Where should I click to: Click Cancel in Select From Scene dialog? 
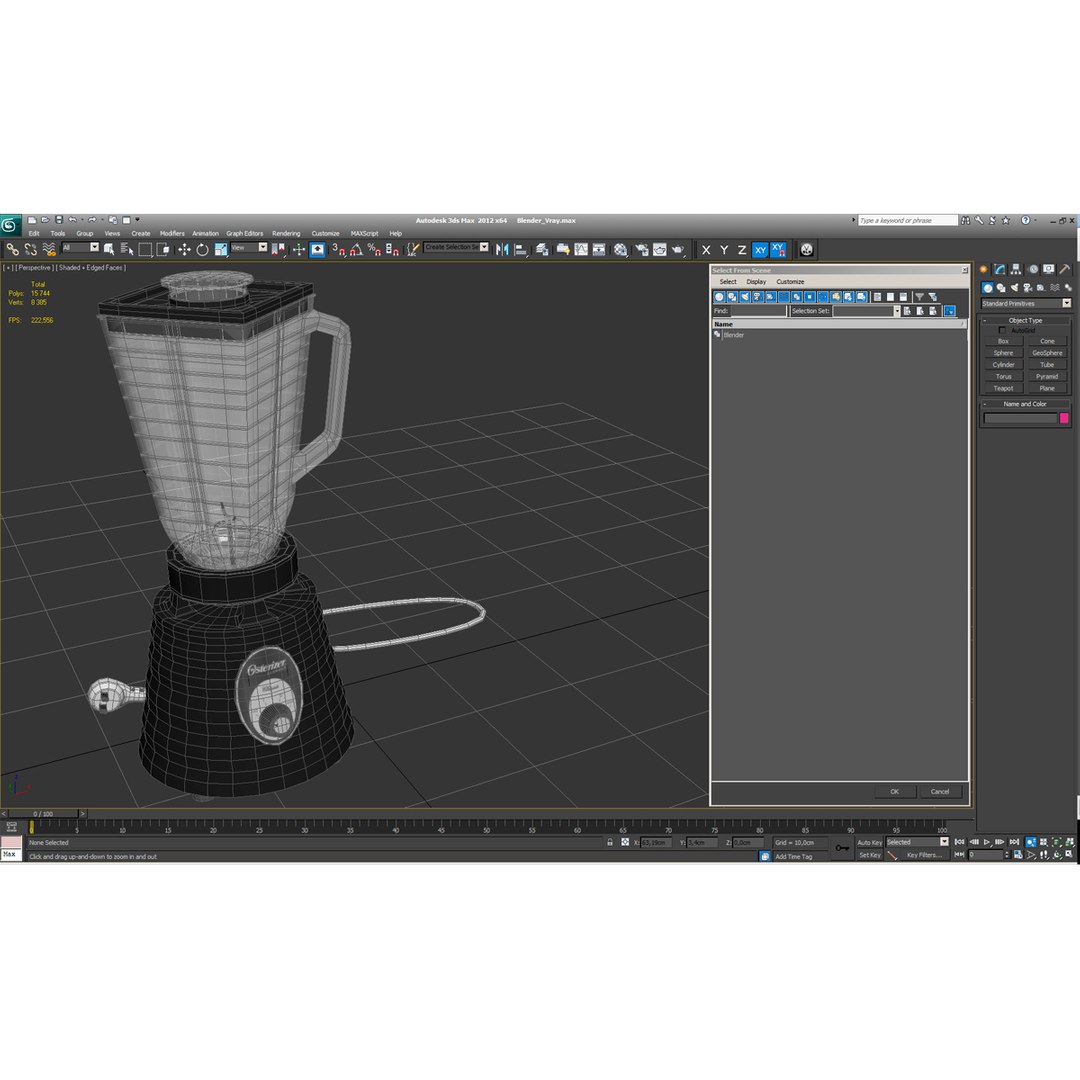[940, 791]
